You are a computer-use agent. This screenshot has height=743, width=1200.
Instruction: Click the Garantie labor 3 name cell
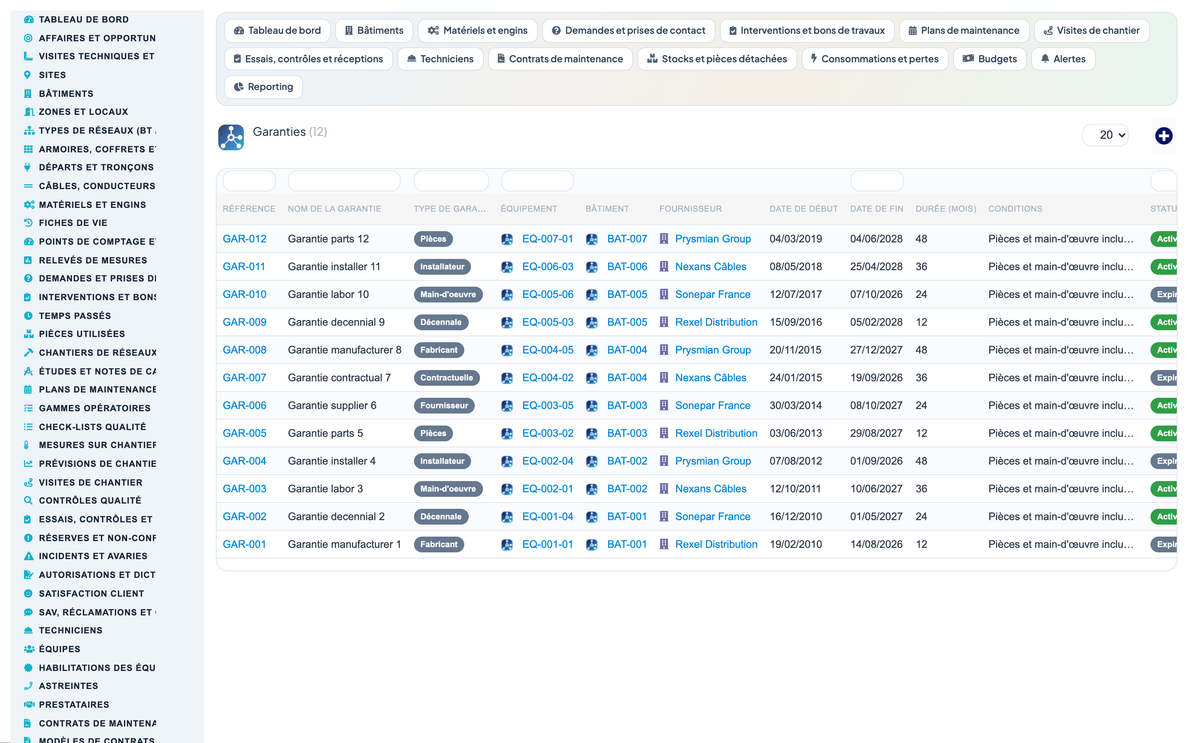pyautogui.click(x=325, y=489)
